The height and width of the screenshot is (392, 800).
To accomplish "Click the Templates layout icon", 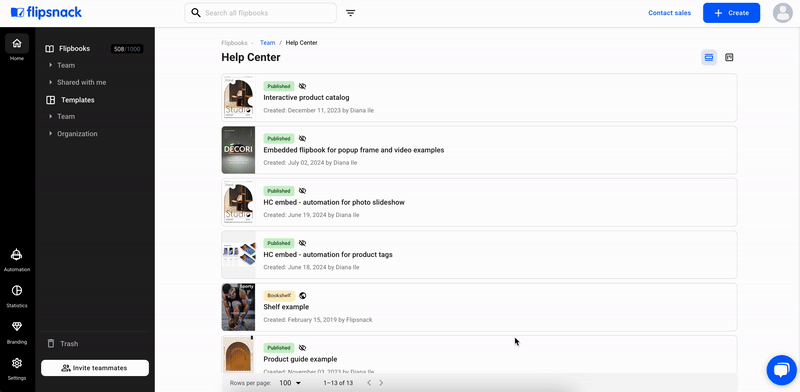I will pyautogui.click(x=51, y=100).
